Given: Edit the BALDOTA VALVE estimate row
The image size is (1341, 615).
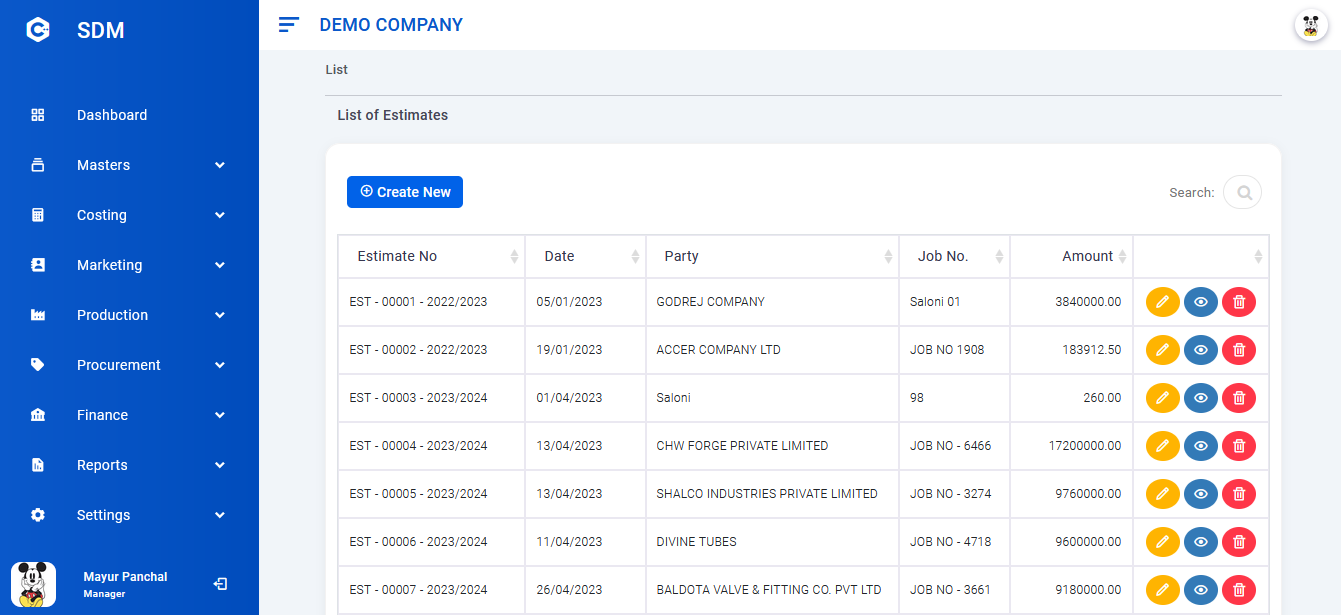Looking at the screenshot, I should point(1162,590).
